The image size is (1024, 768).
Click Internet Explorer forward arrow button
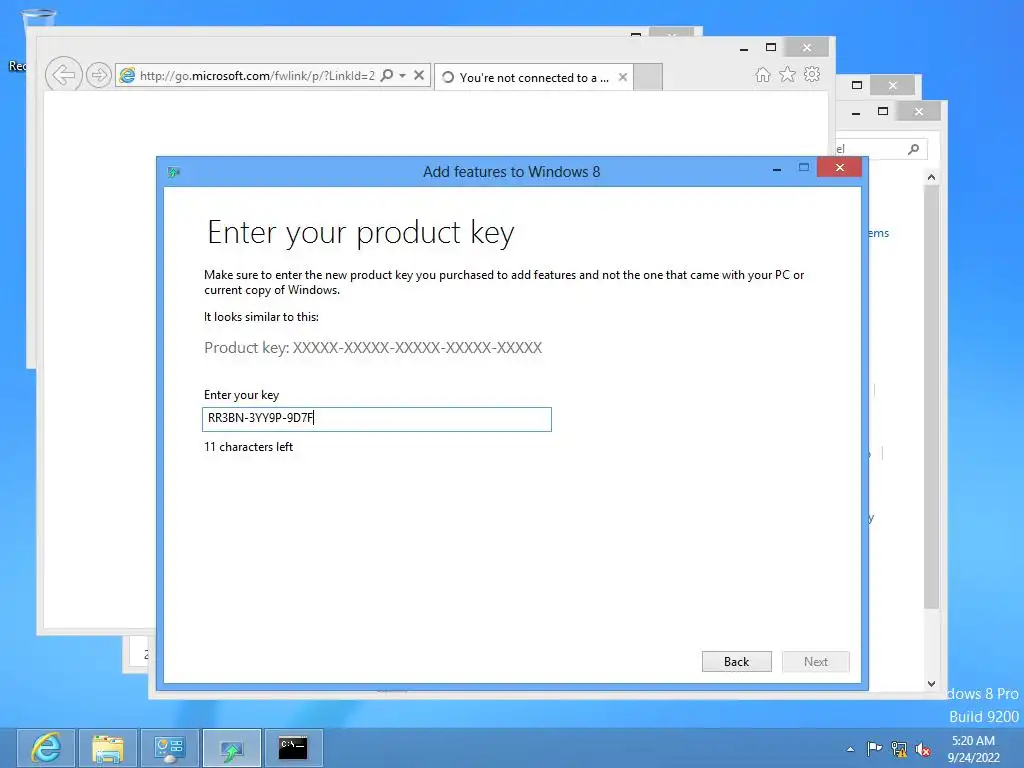[x=99, y=75]
